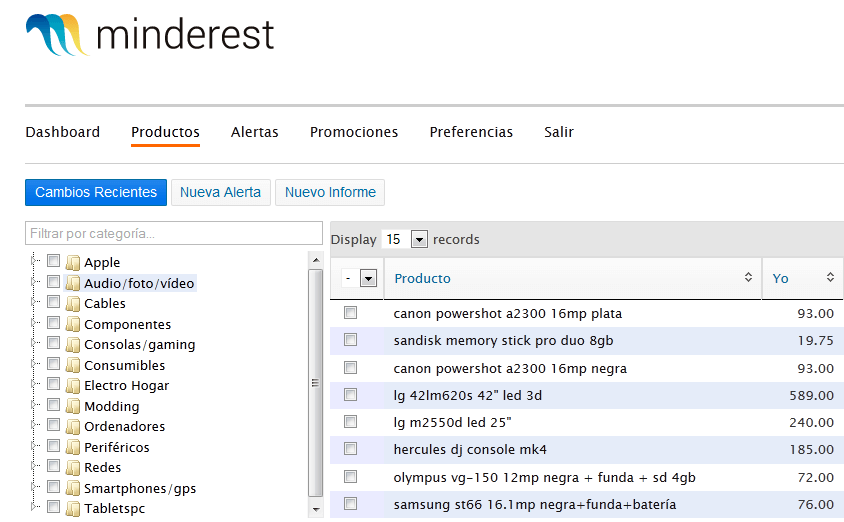Image resolution: width=844 pixels, height=522 pixels.
Task: Click the Apple category folder icon
Action: pyautogui.click(x=73, y=263)
